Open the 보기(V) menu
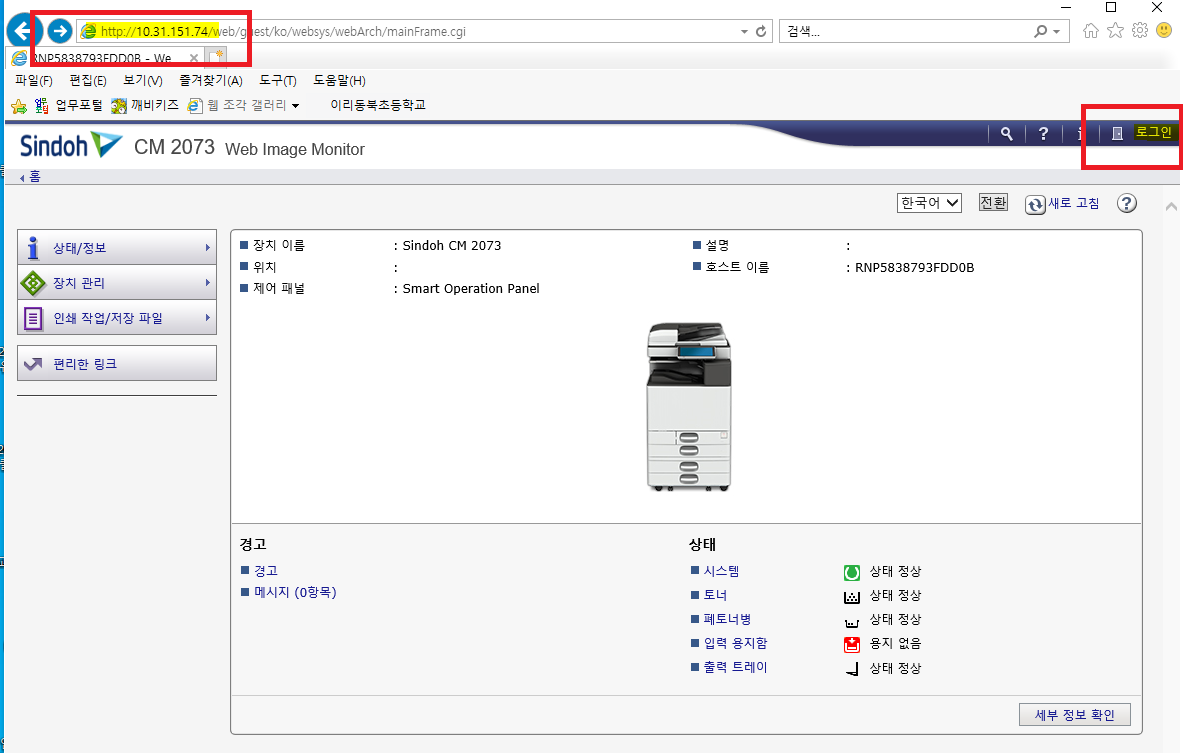 [x=143, y=81]
